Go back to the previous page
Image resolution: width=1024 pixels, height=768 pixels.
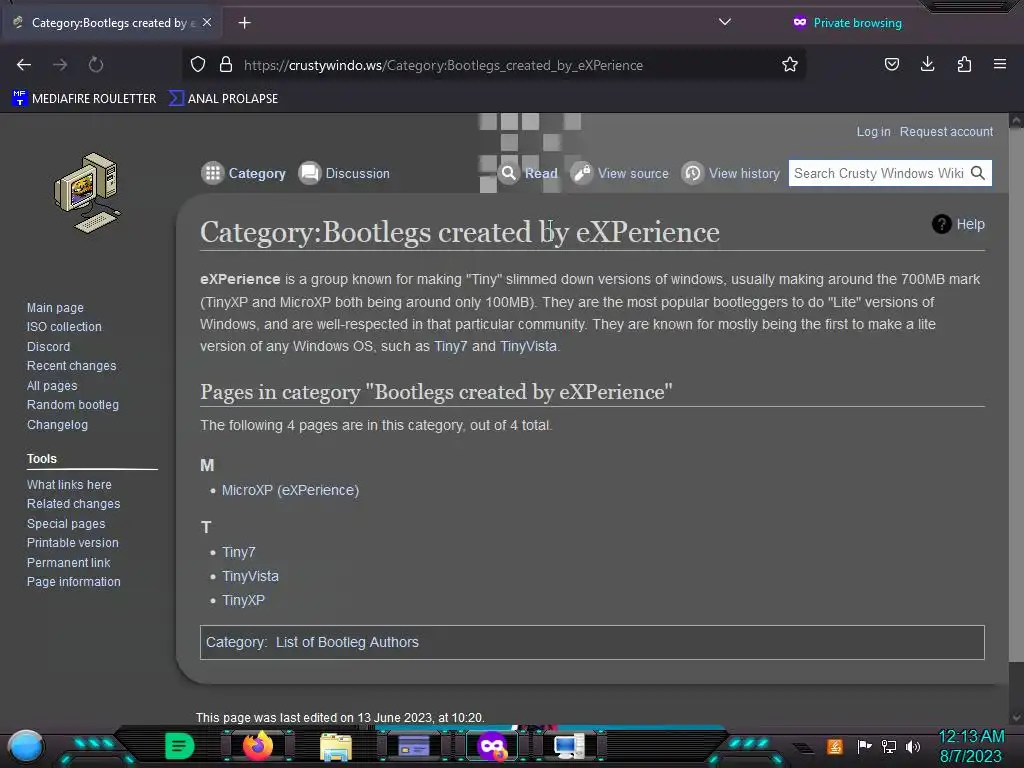coord(24,65)
